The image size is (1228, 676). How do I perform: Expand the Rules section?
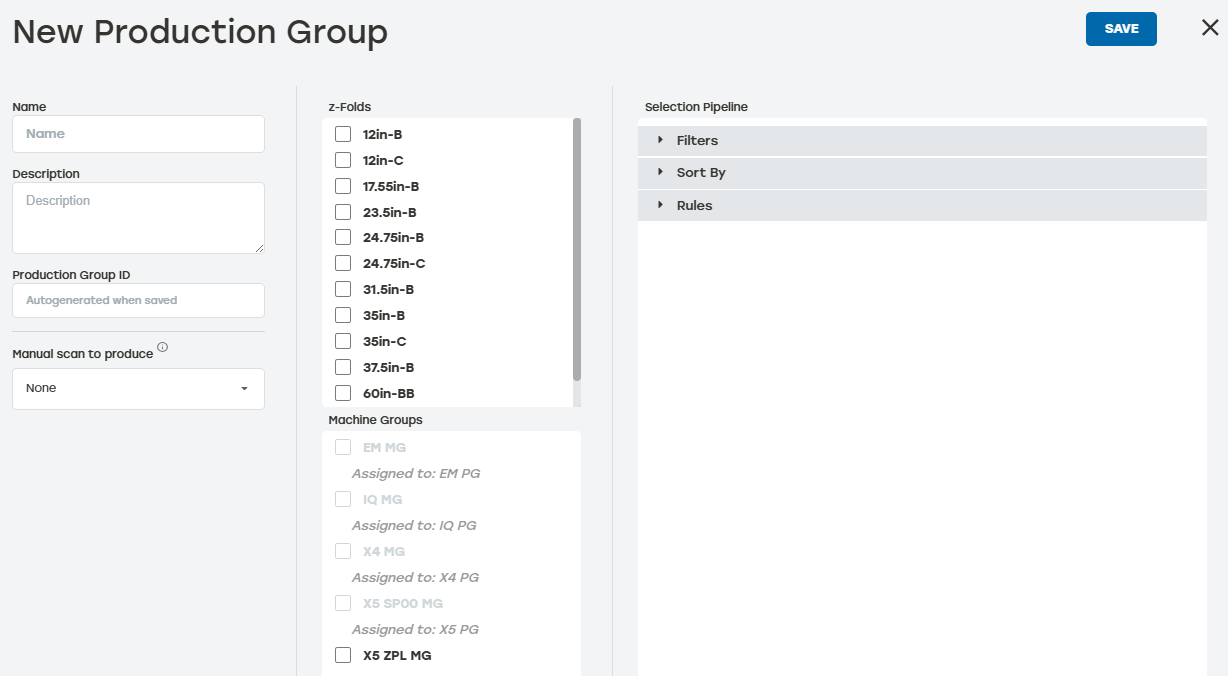pos(922,205)
